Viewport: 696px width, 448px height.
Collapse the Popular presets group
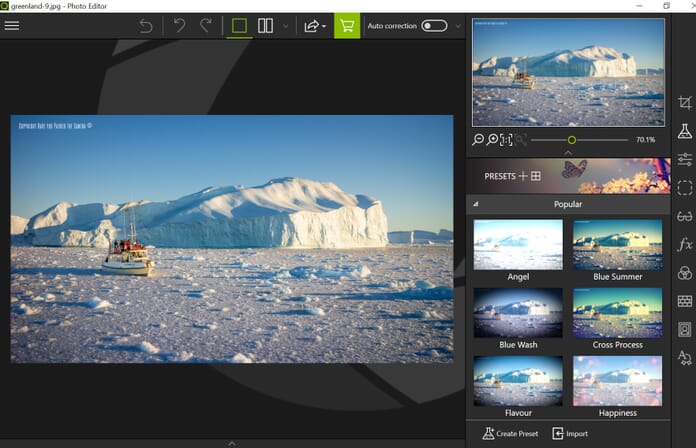(475, 204)
